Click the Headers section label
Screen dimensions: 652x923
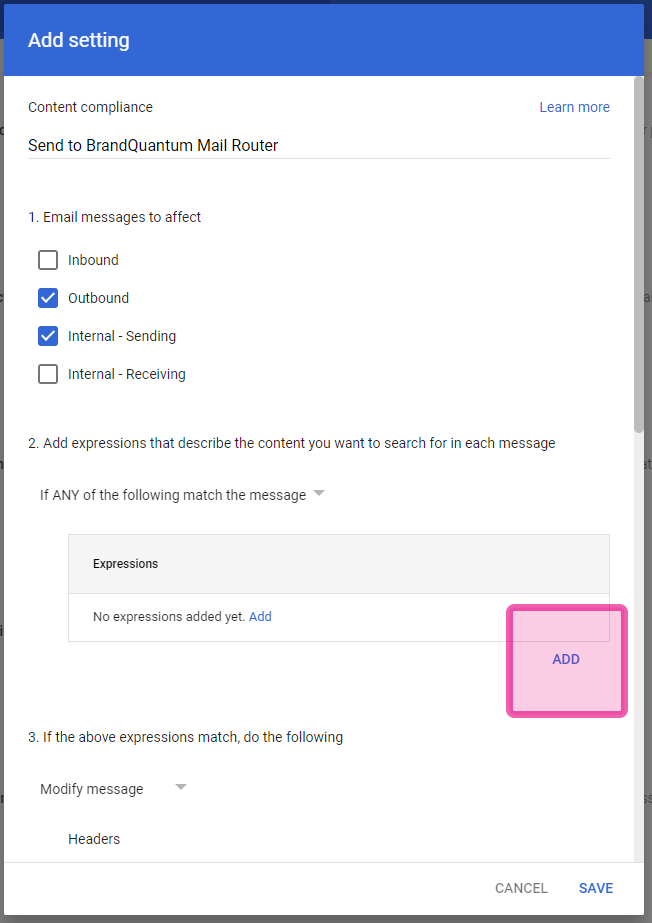pos(94,839)
